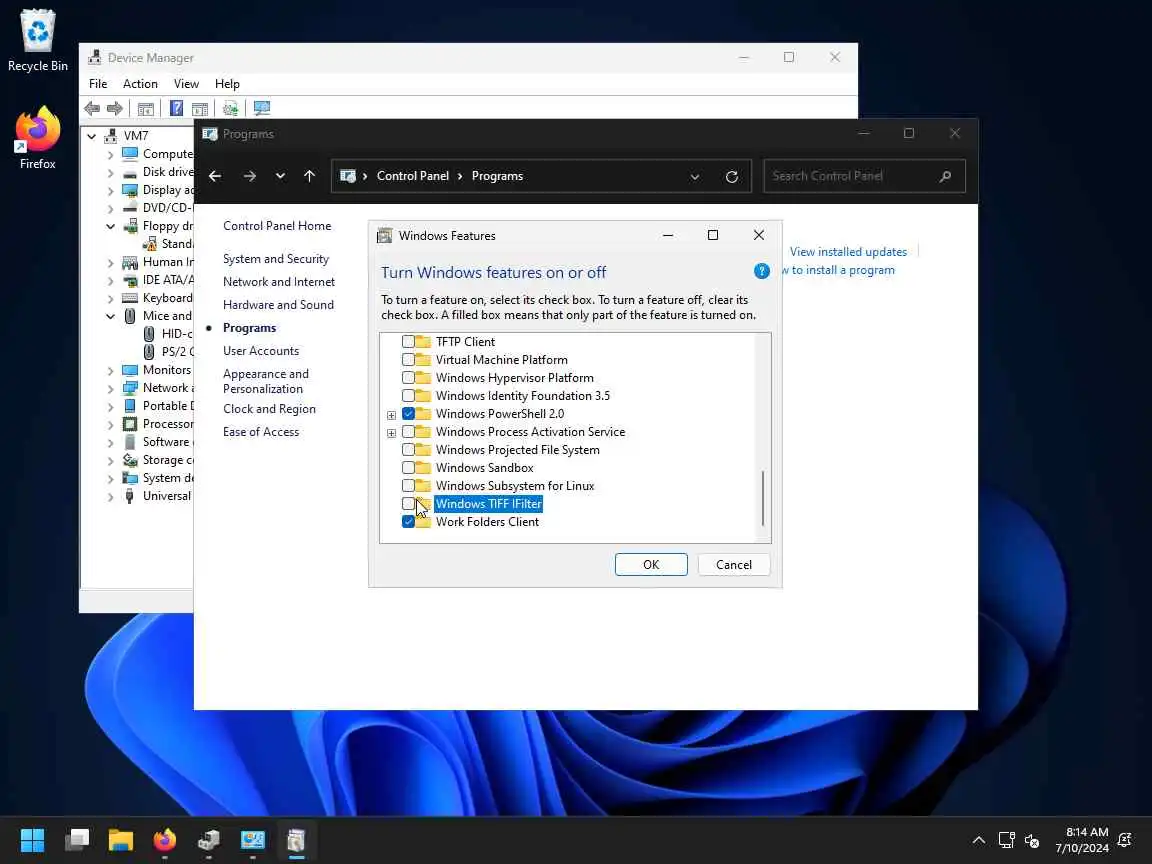Click Show/Hide Console Tree icon in Device Manager
The height and width of the screenshot is (864, 1152).
point(145,109)
